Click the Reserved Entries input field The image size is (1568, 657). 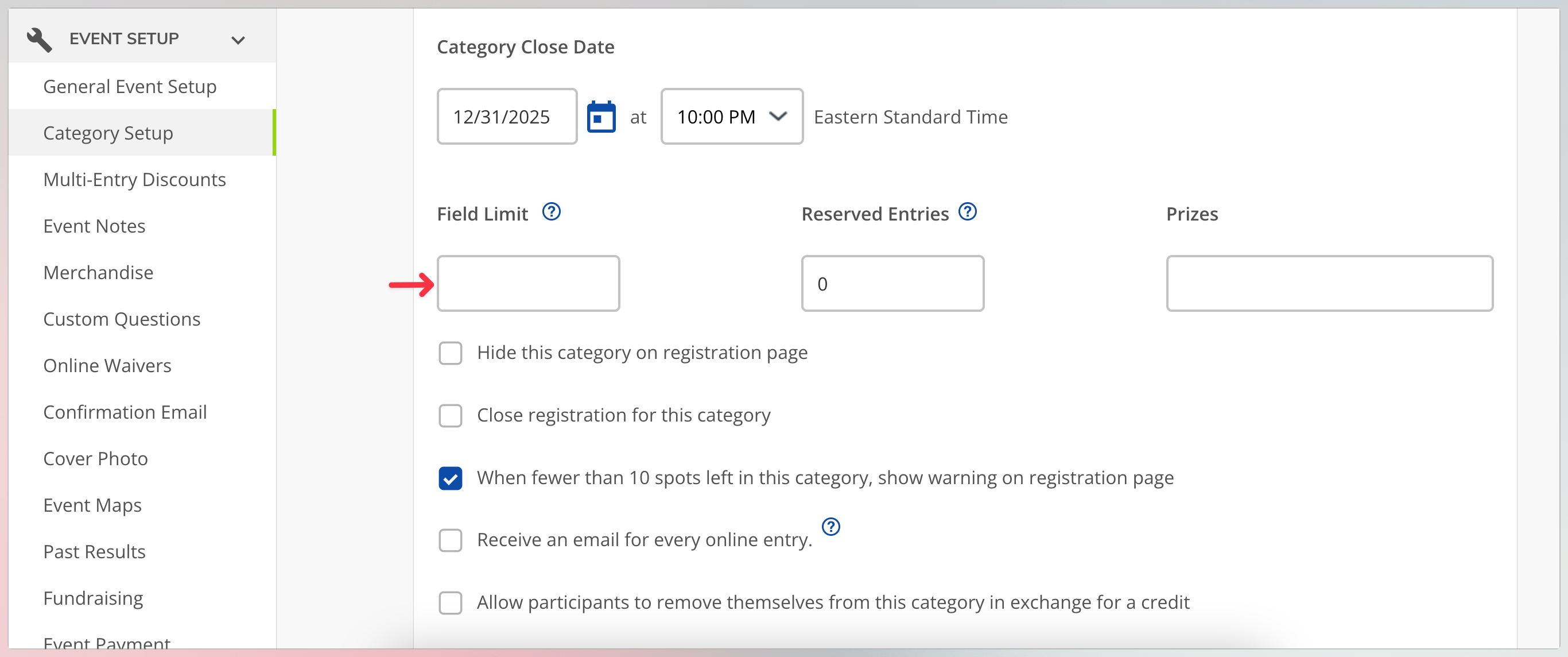[892, 284]
